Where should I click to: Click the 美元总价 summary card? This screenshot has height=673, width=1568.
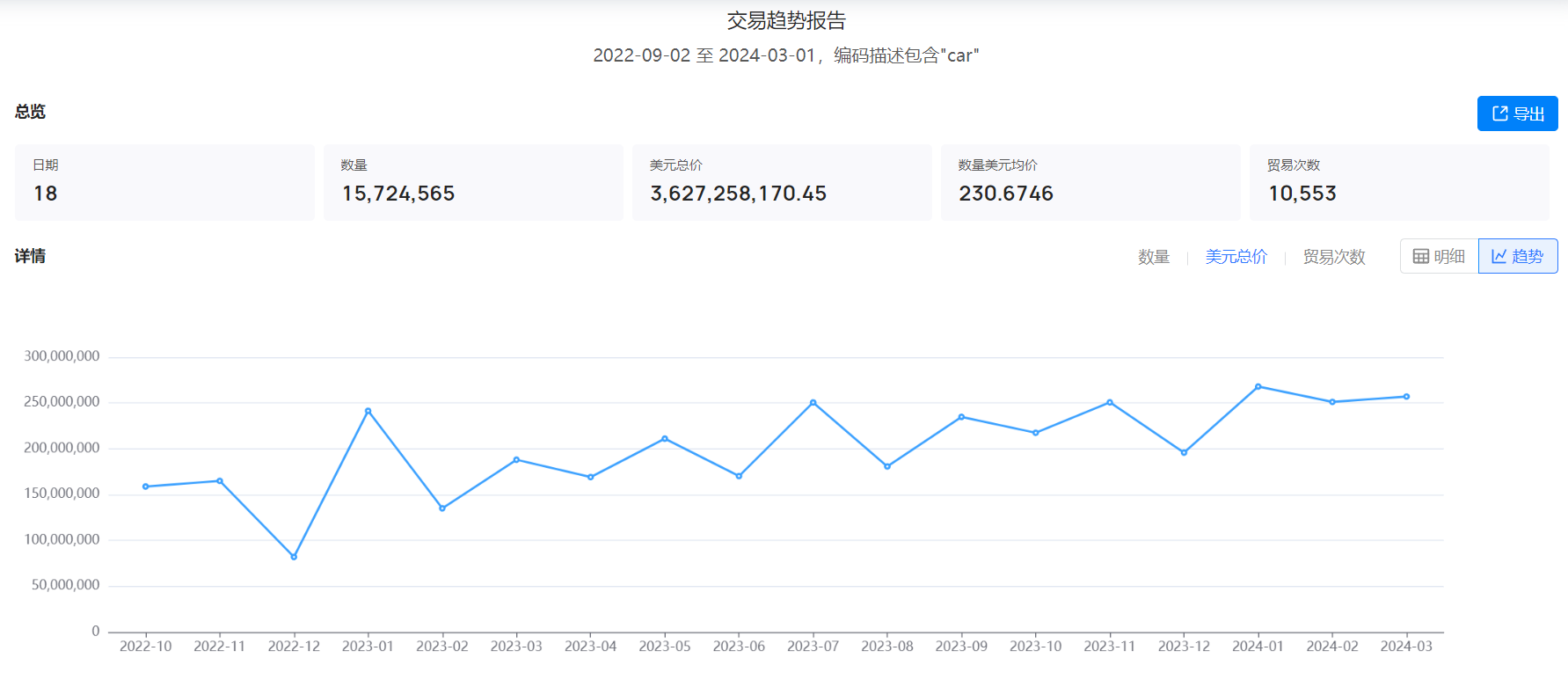click(781, 182)
